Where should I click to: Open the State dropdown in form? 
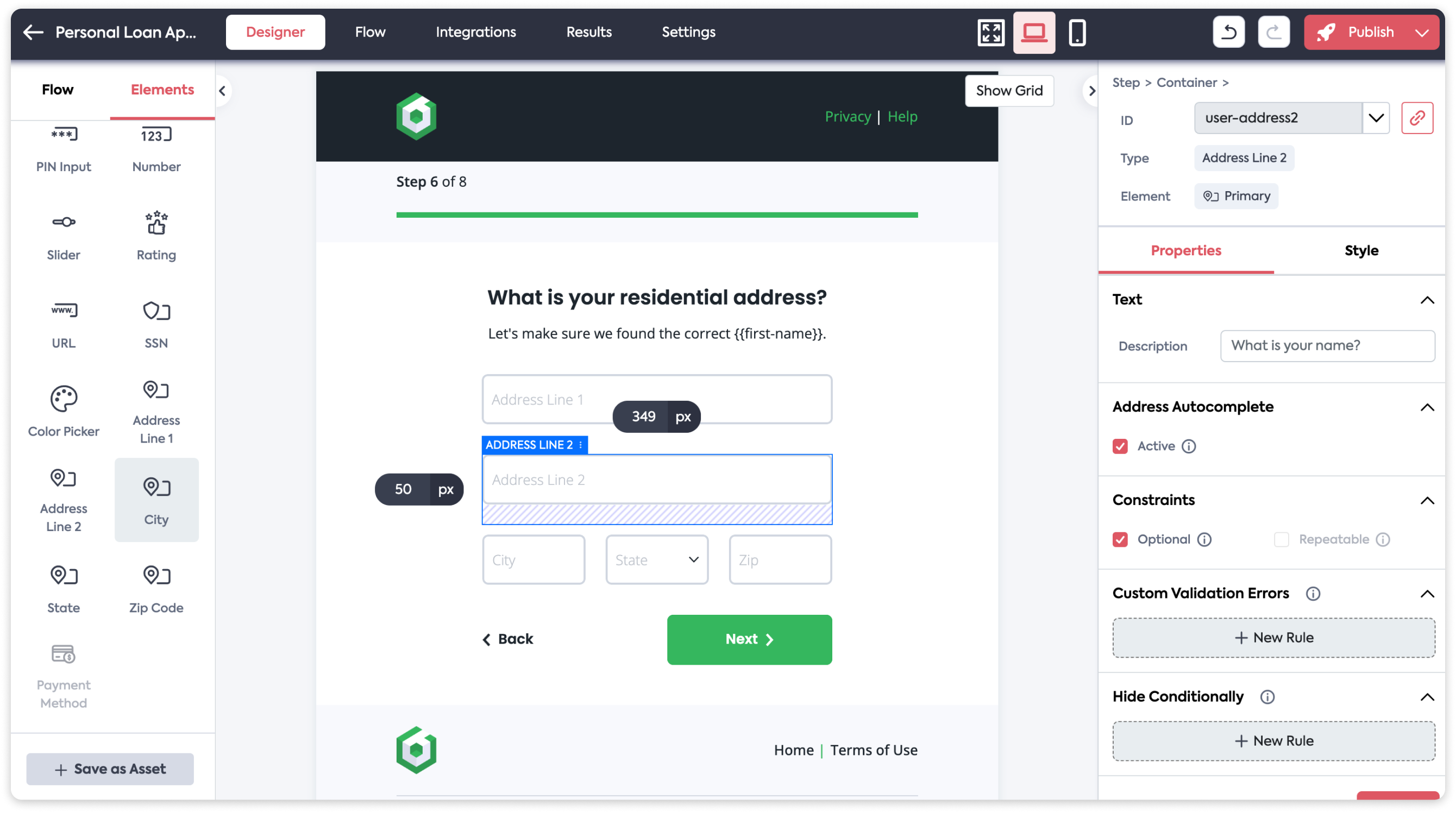point(656,560)
